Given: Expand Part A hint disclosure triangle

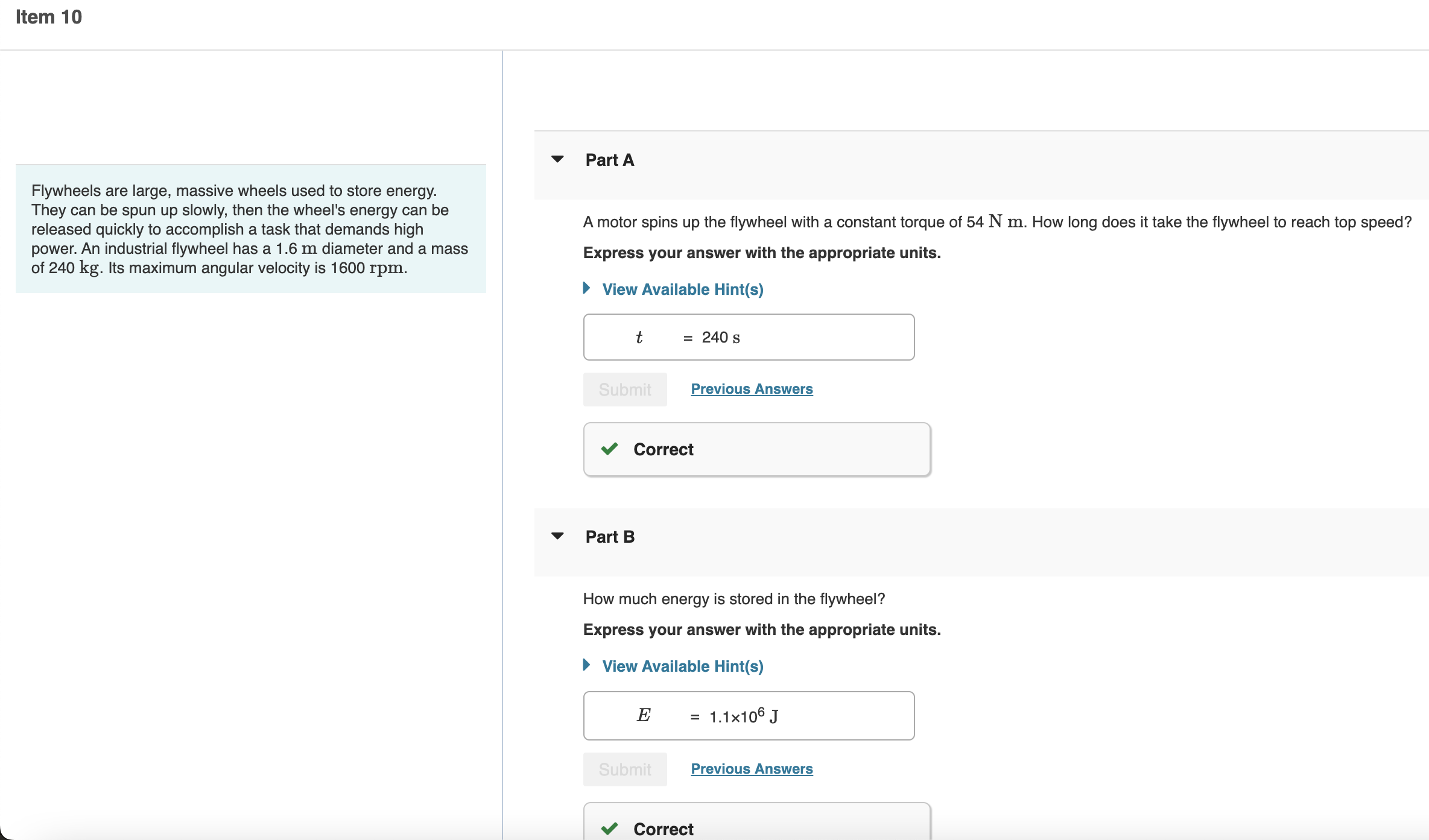Looking at the screenshot, I should pyautogui.click(x=586, y=288).
